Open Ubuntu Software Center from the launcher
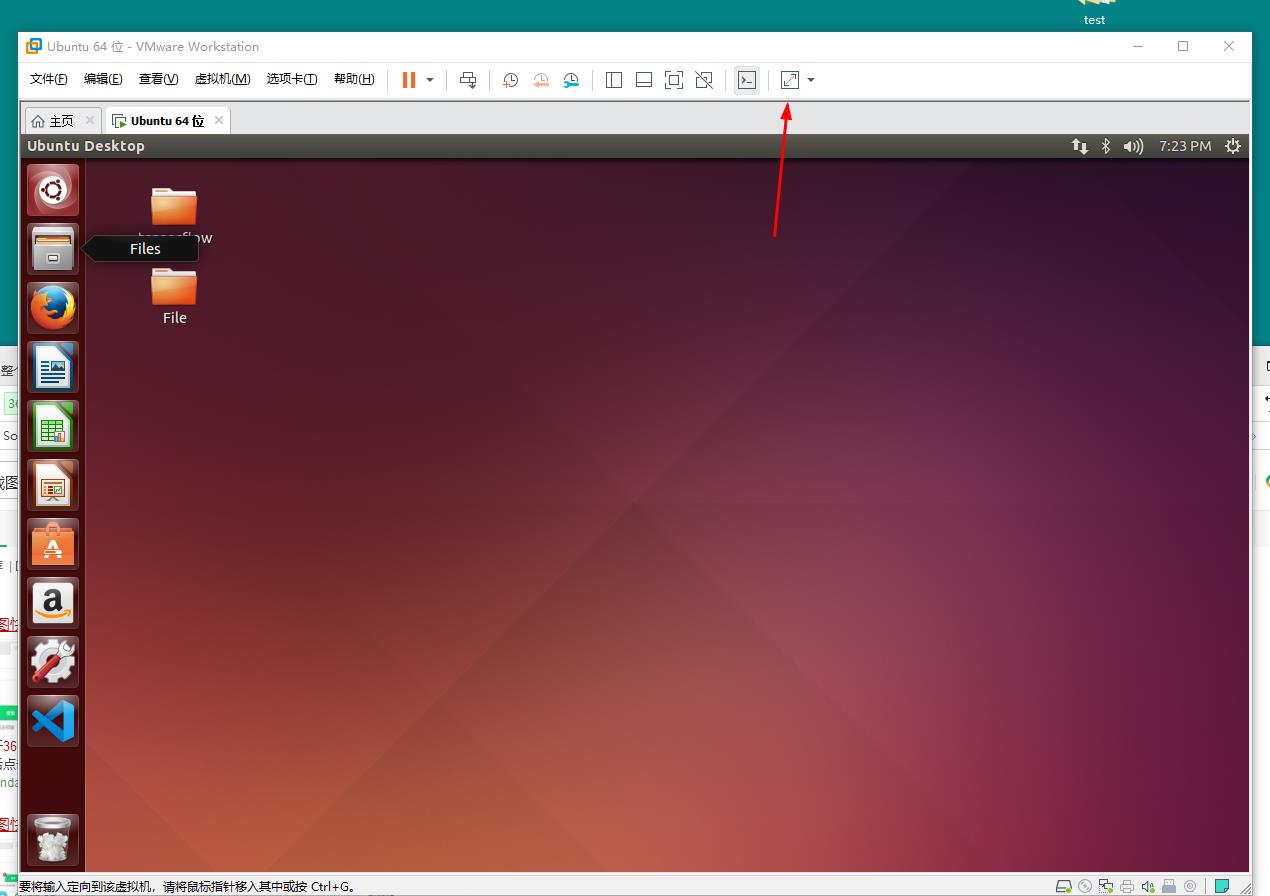Image resolution: width=1270 pixels, height=896 pixels. click(x=52, y=544)
